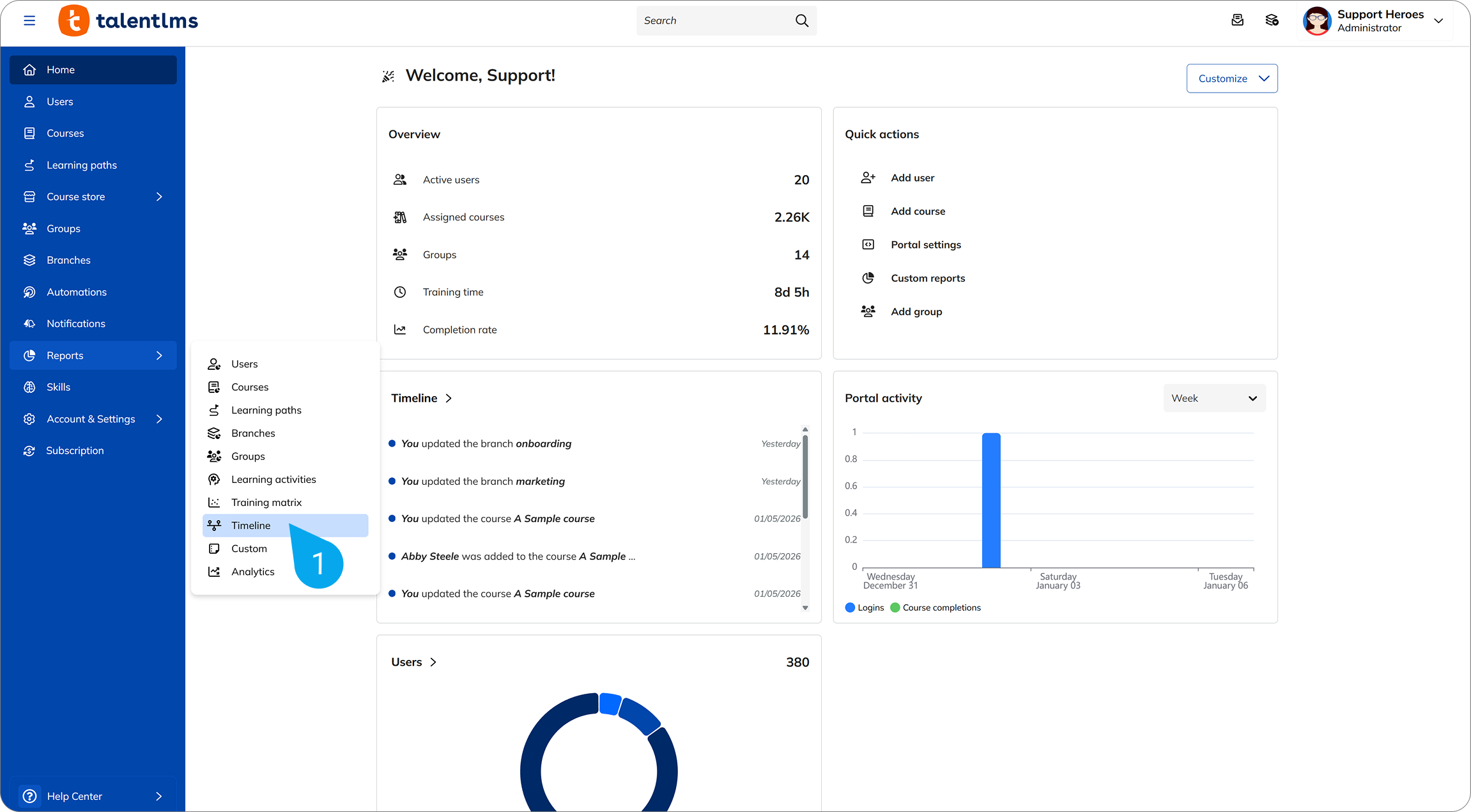Screen dimensions: 1471x812
Task: Open the Automations section
Action: point(76,292)
